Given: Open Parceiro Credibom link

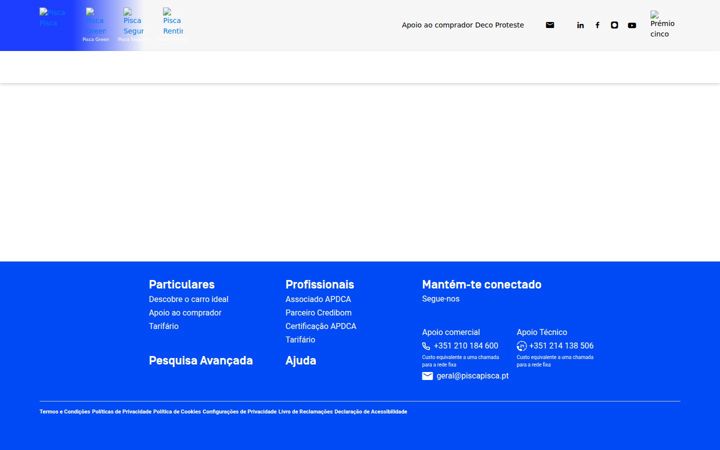Looking at the screenshot, I should point(318,313).
